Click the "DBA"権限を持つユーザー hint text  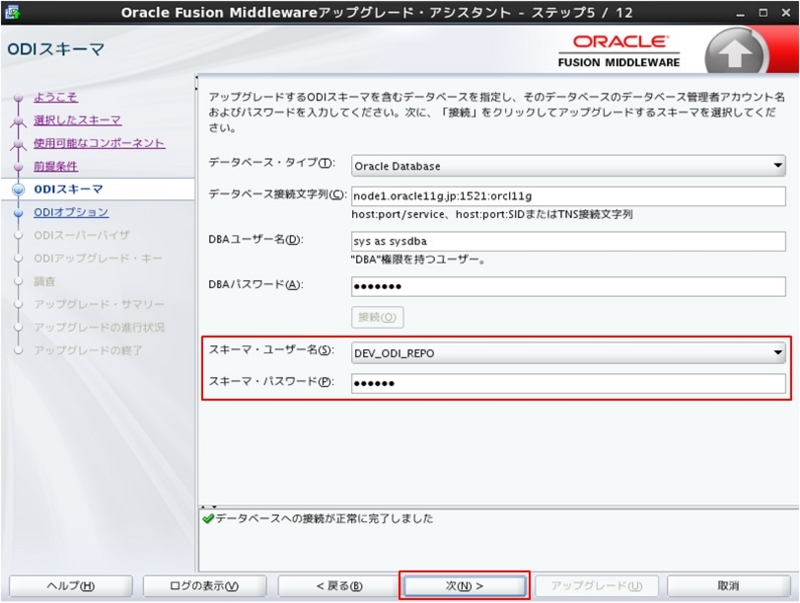coord(418,260)
